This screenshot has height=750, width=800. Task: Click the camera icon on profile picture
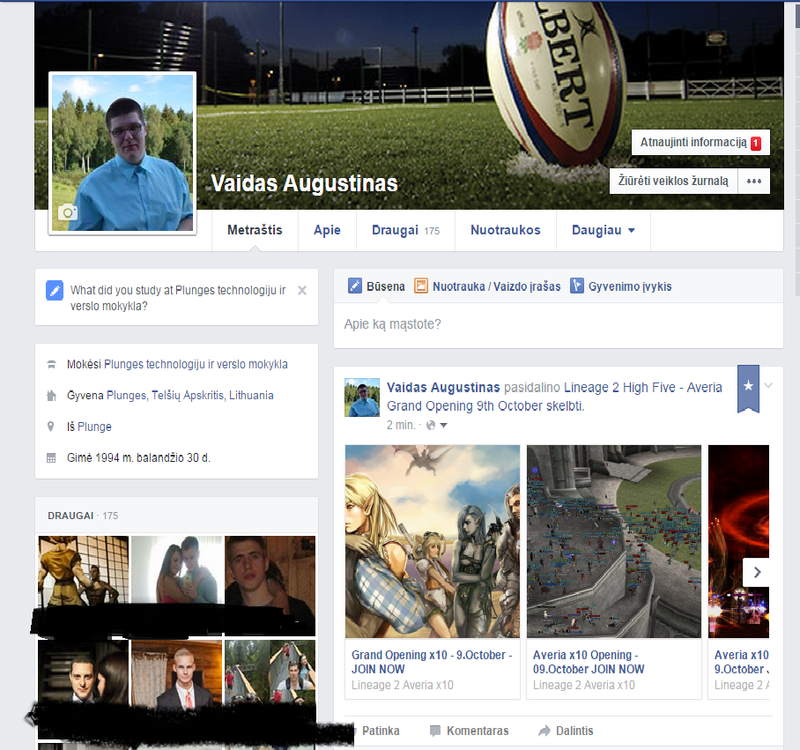pos(68,213)
